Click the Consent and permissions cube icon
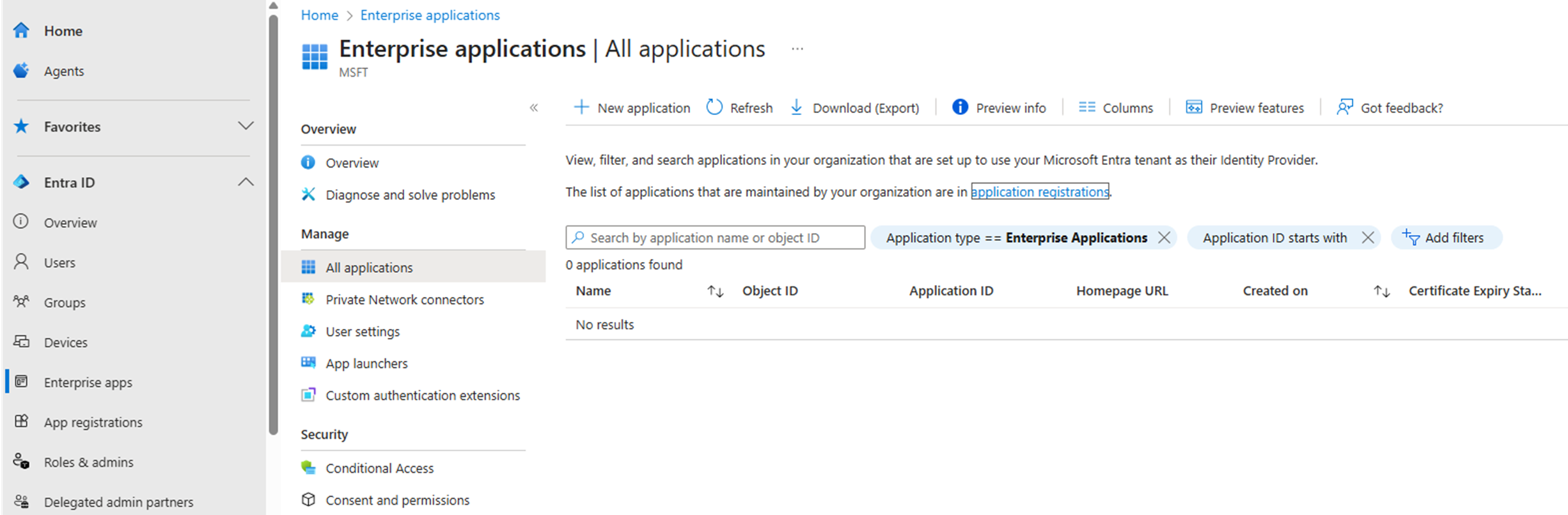Image resolution: width=1568 pixels, height=515 pixels. [308, 500]
